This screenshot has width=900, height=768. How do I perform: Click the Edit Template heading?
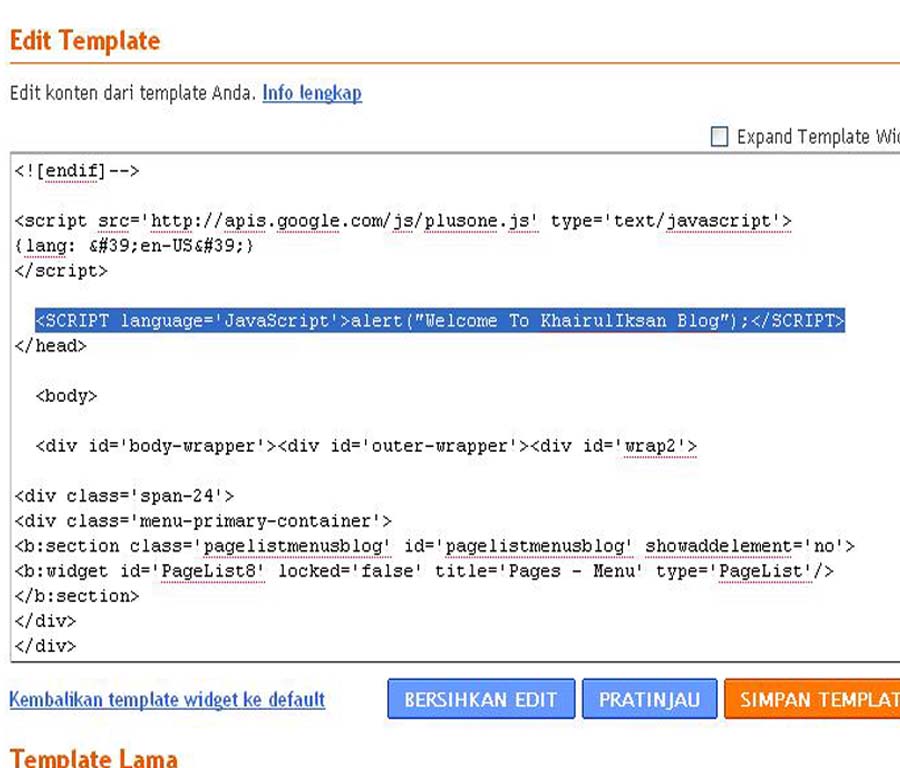85,41
